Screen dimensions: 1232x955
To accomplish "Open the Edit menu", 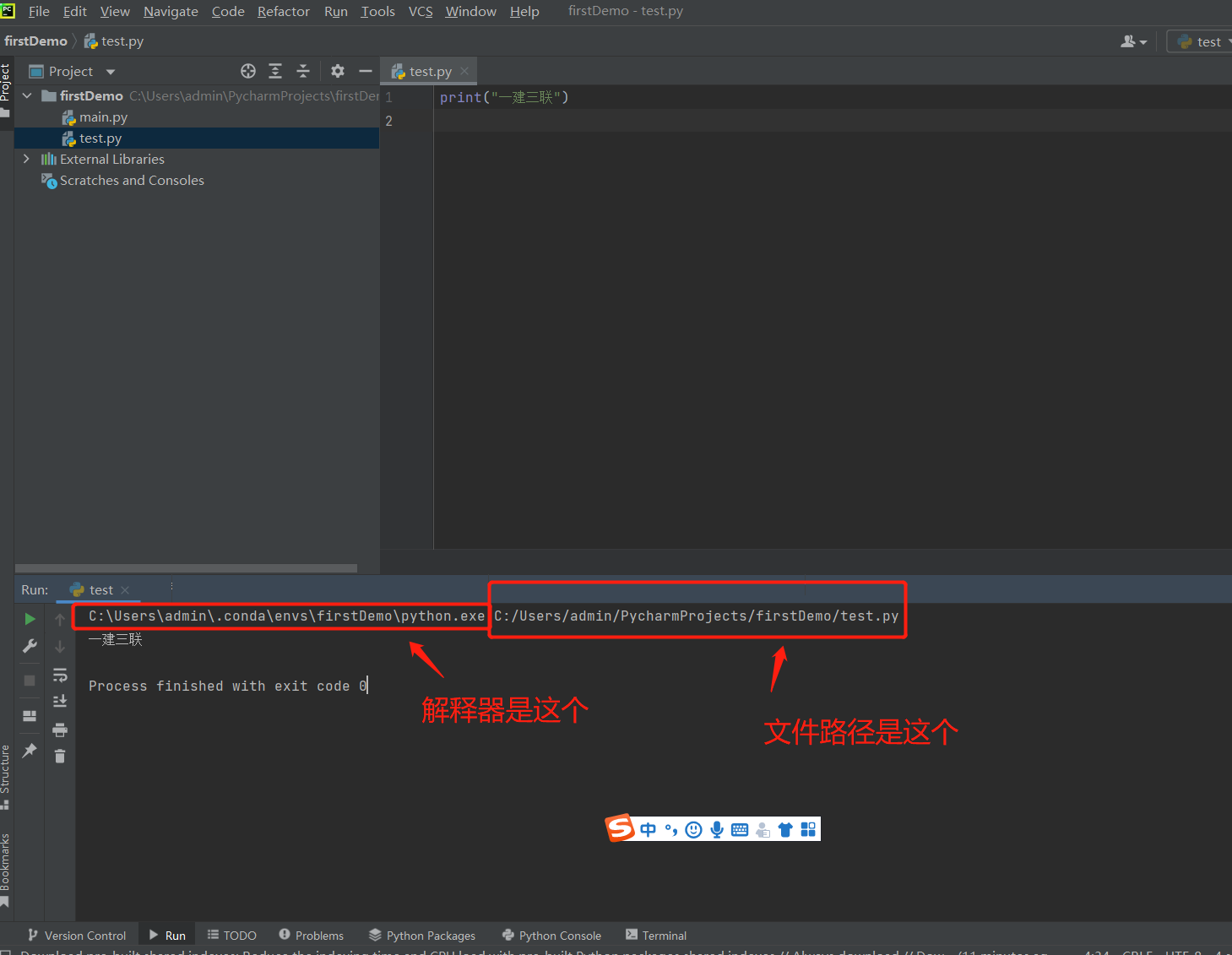I will click(75, 11).
